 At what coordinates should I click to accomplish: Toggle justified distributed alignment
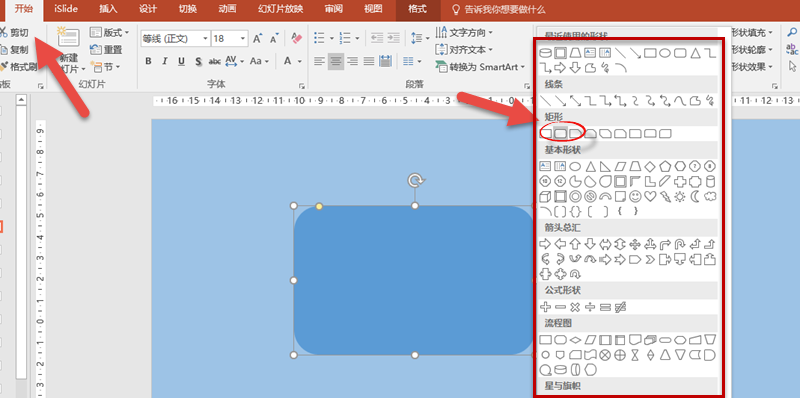369,61
